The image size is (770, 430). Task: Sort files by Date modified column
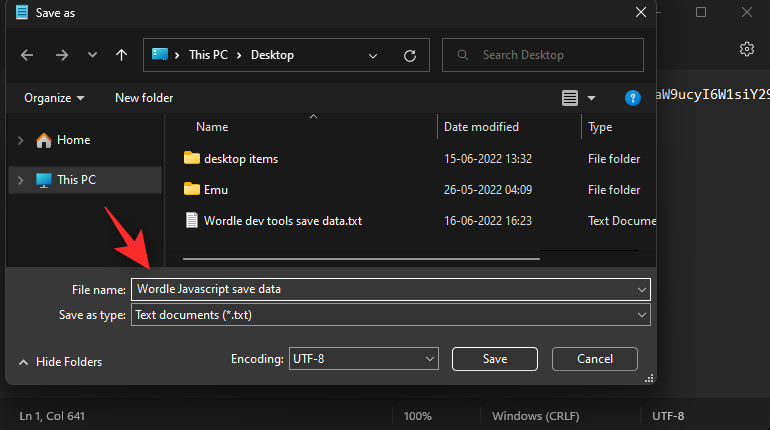click(x=481, y=127)
